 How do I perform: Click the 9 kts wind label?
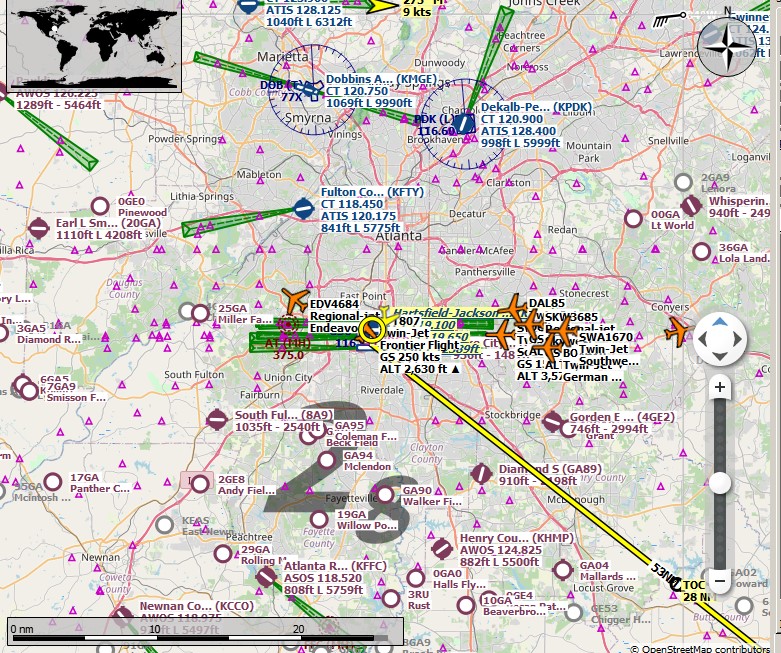click(417, 12)
